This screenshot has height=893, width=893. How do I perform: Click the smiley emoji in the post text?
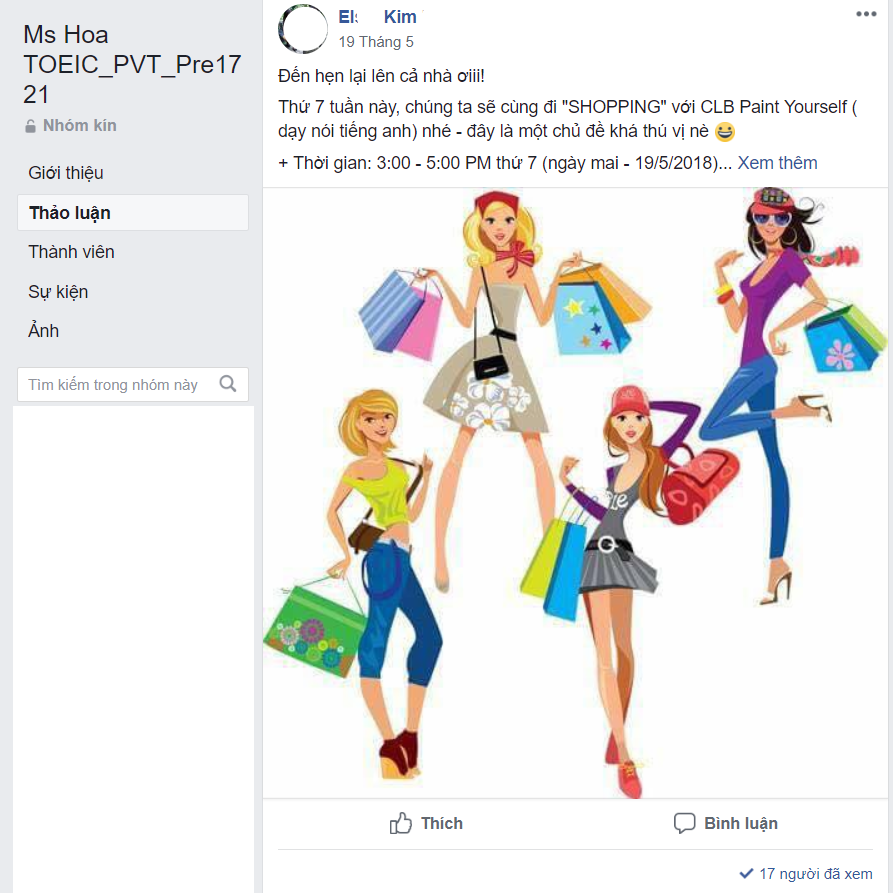[724, 132]
